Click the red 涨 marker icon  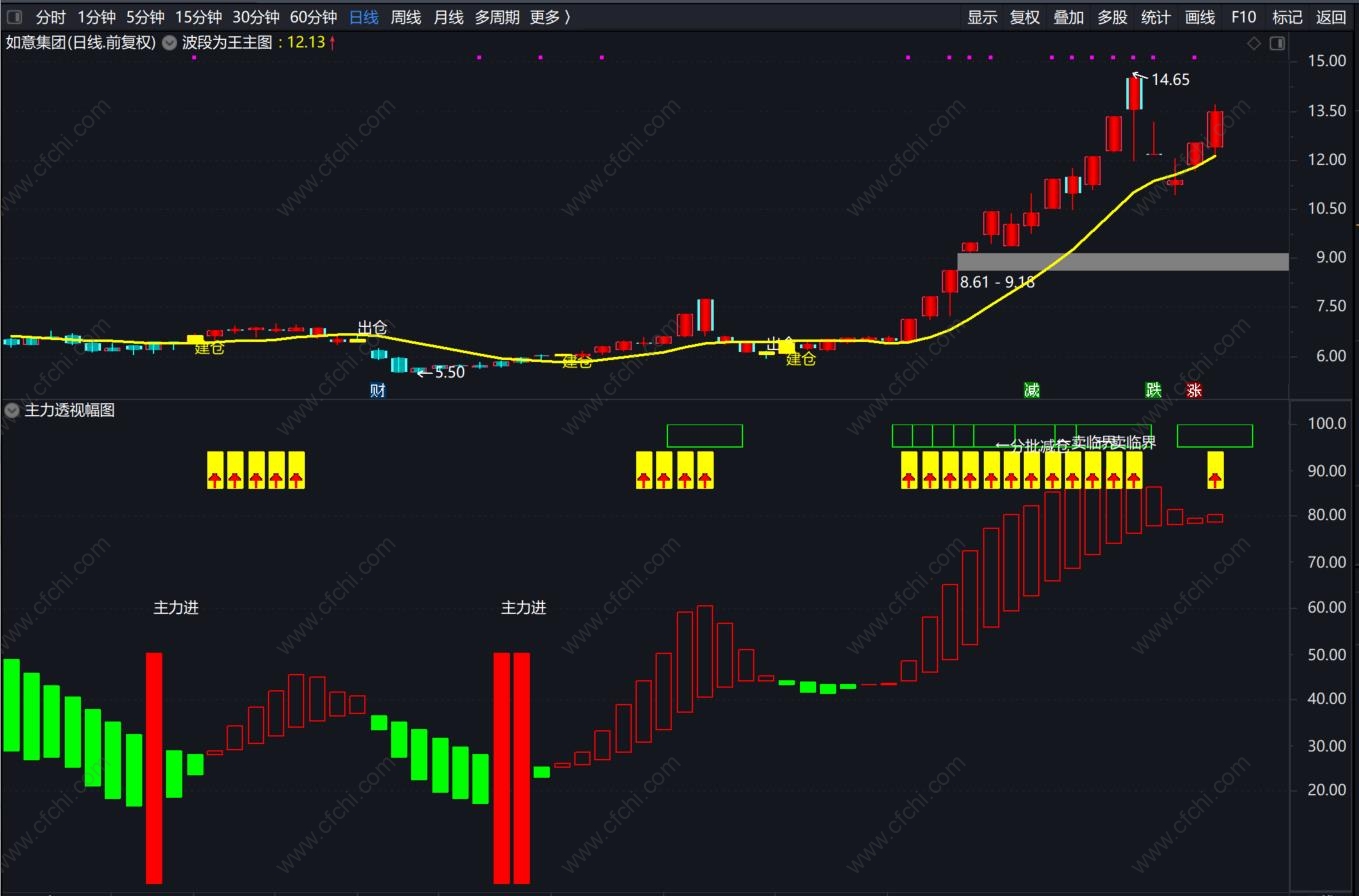point(1194,390)
